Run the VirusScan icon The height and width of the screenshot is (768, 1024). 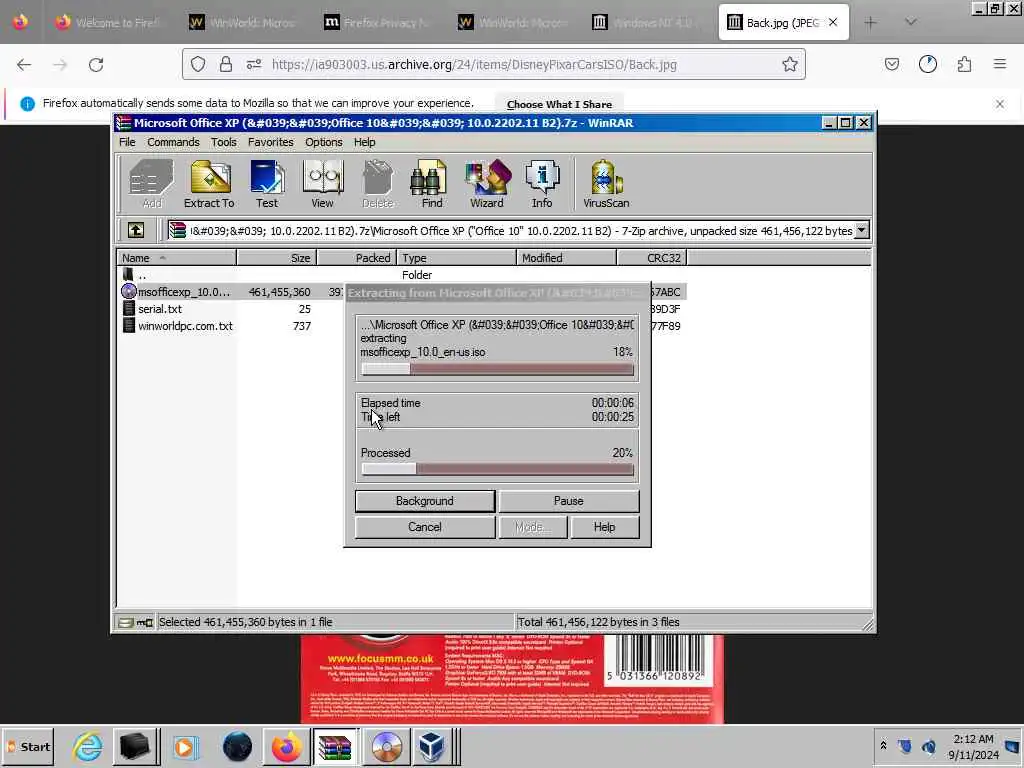606,184
